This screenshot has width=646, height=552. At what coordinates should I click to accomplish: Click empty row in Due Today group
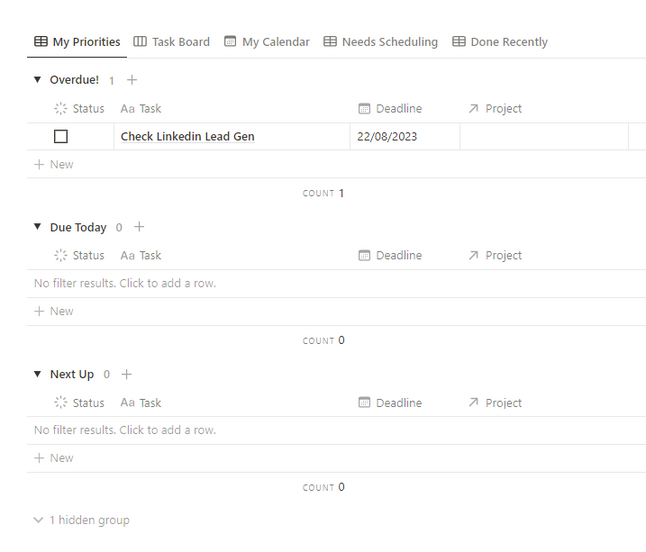tap(125, 283)
